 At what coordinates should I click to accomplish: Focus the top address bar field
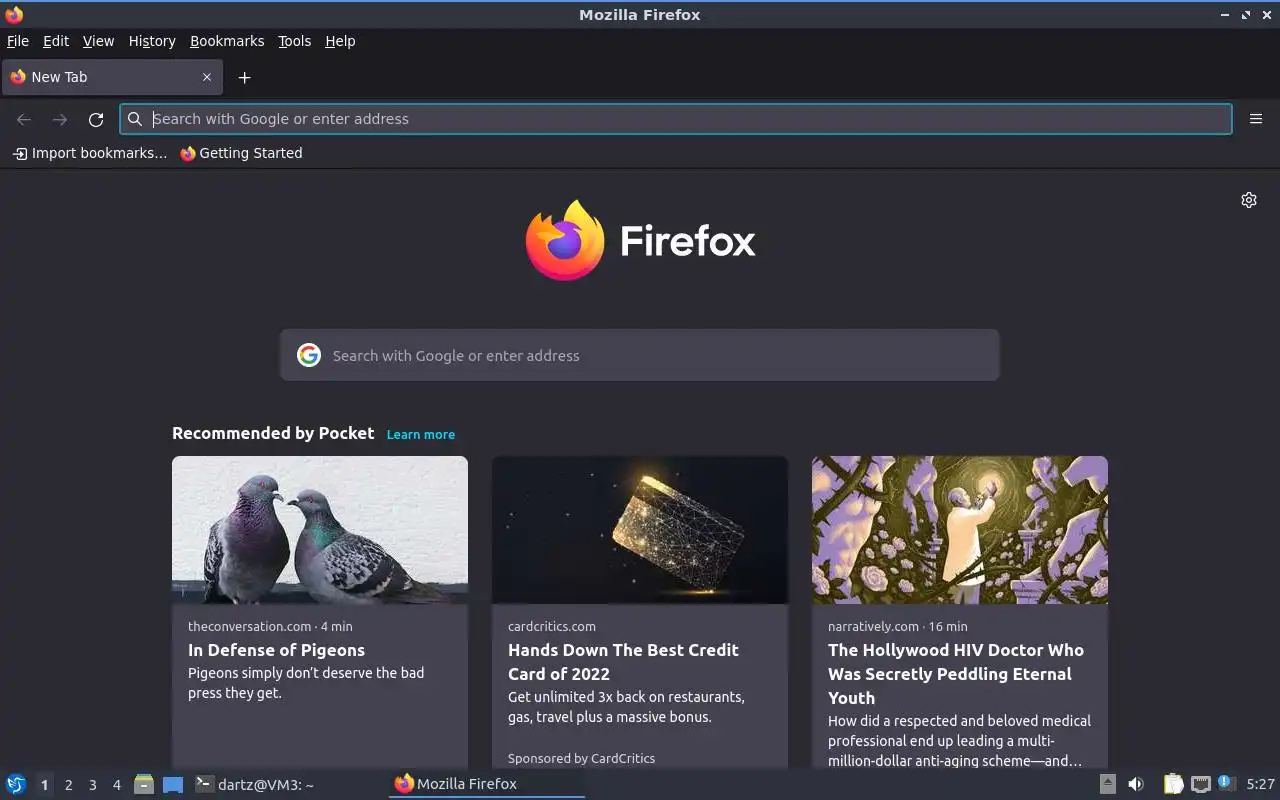[x=676, y=119]
